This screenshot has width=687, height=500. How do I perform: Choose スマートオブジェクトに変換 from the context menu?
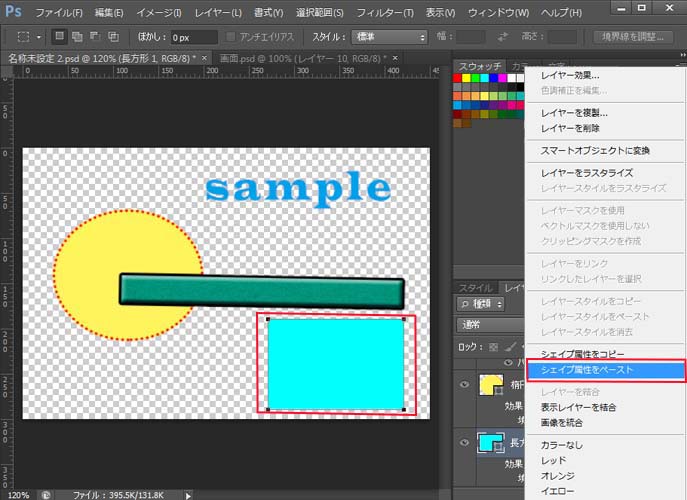(606, 151)
